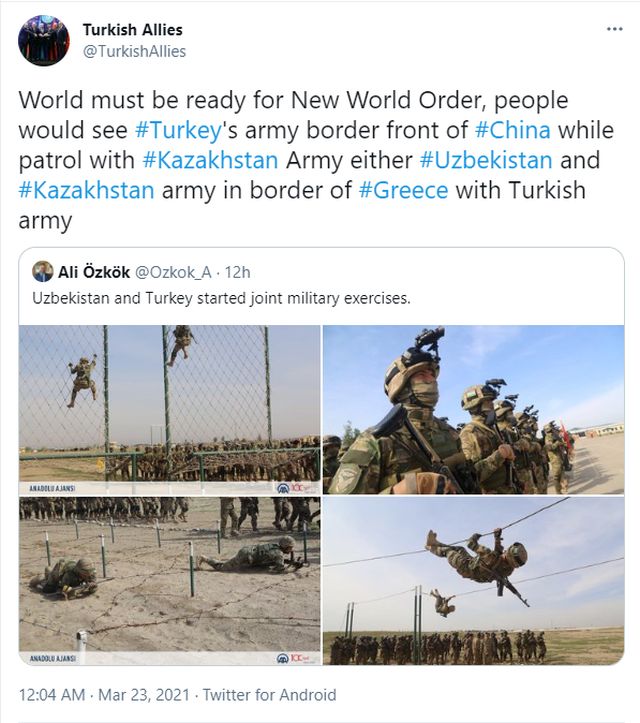View photo of soldiers climbing the fence
Image resolution: width=640 pixels, height=723 pixels.
170,409
